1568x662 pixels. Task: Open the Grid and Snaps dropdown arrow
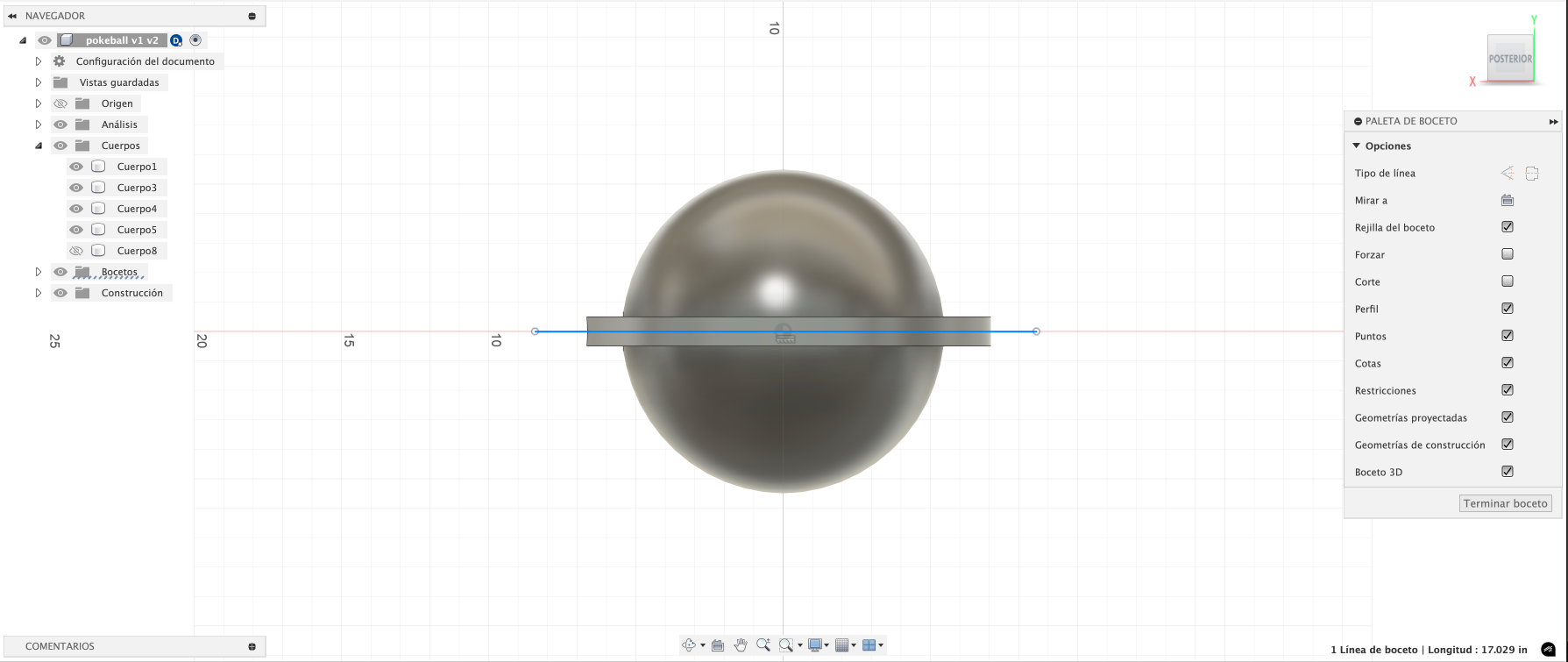click(x=855, y=646)
